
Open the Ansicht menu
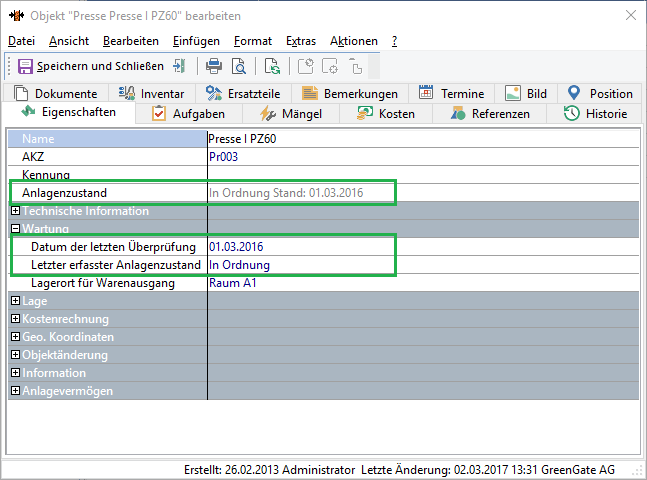pyautogui.click(x=69, y=41)
